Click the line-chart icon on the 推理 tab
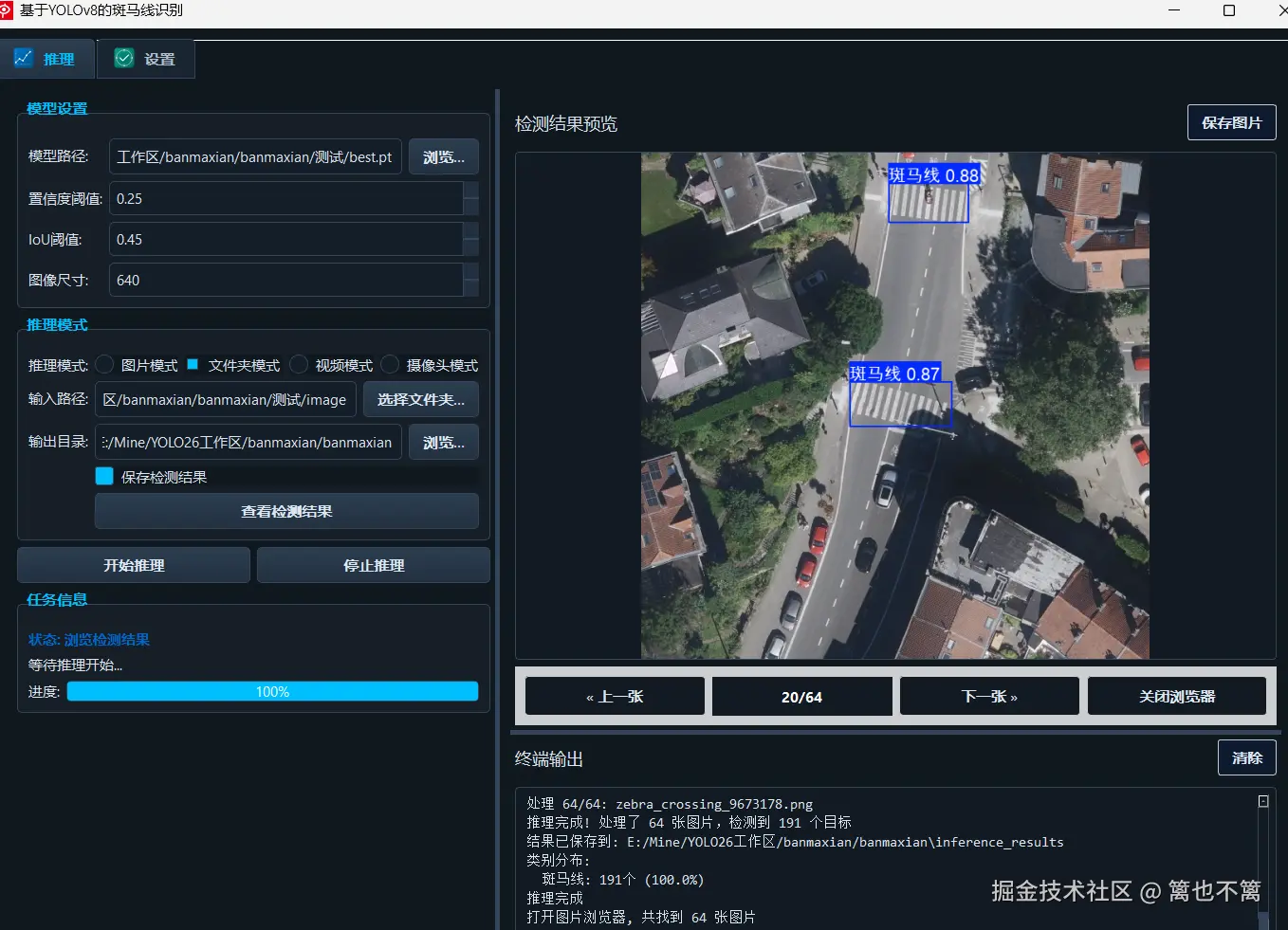1288x930 pixels. tap(24, 58)
